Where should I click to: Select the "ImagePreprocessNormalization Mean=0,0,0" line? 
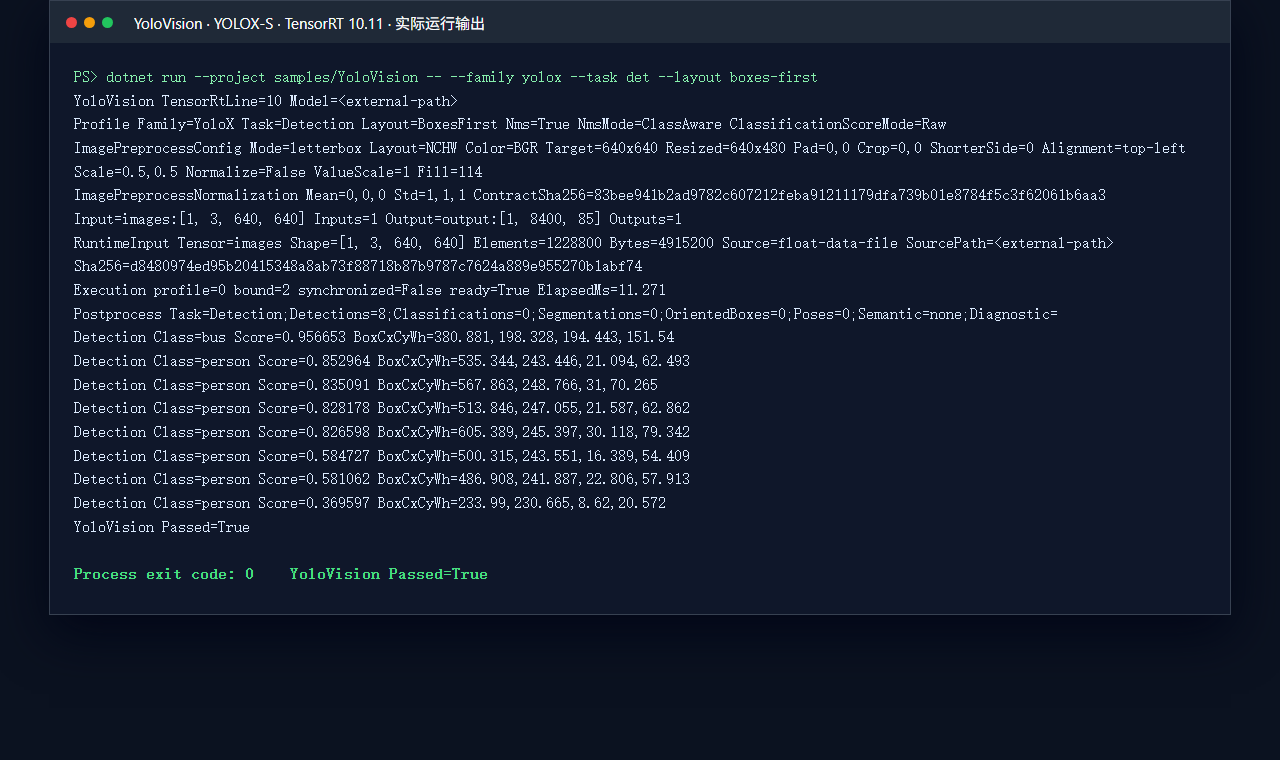590,195
